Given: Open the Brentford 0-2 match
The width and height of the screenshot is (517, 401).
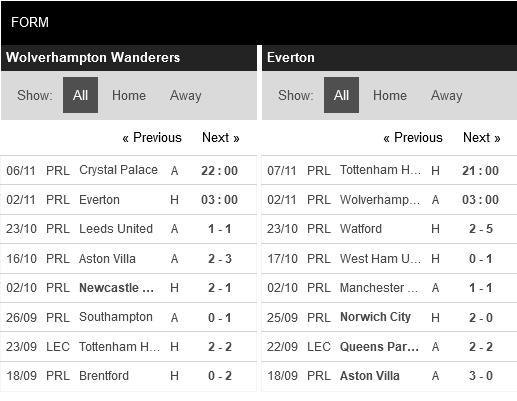Looking at the screenshot, I should coord(128,376).
